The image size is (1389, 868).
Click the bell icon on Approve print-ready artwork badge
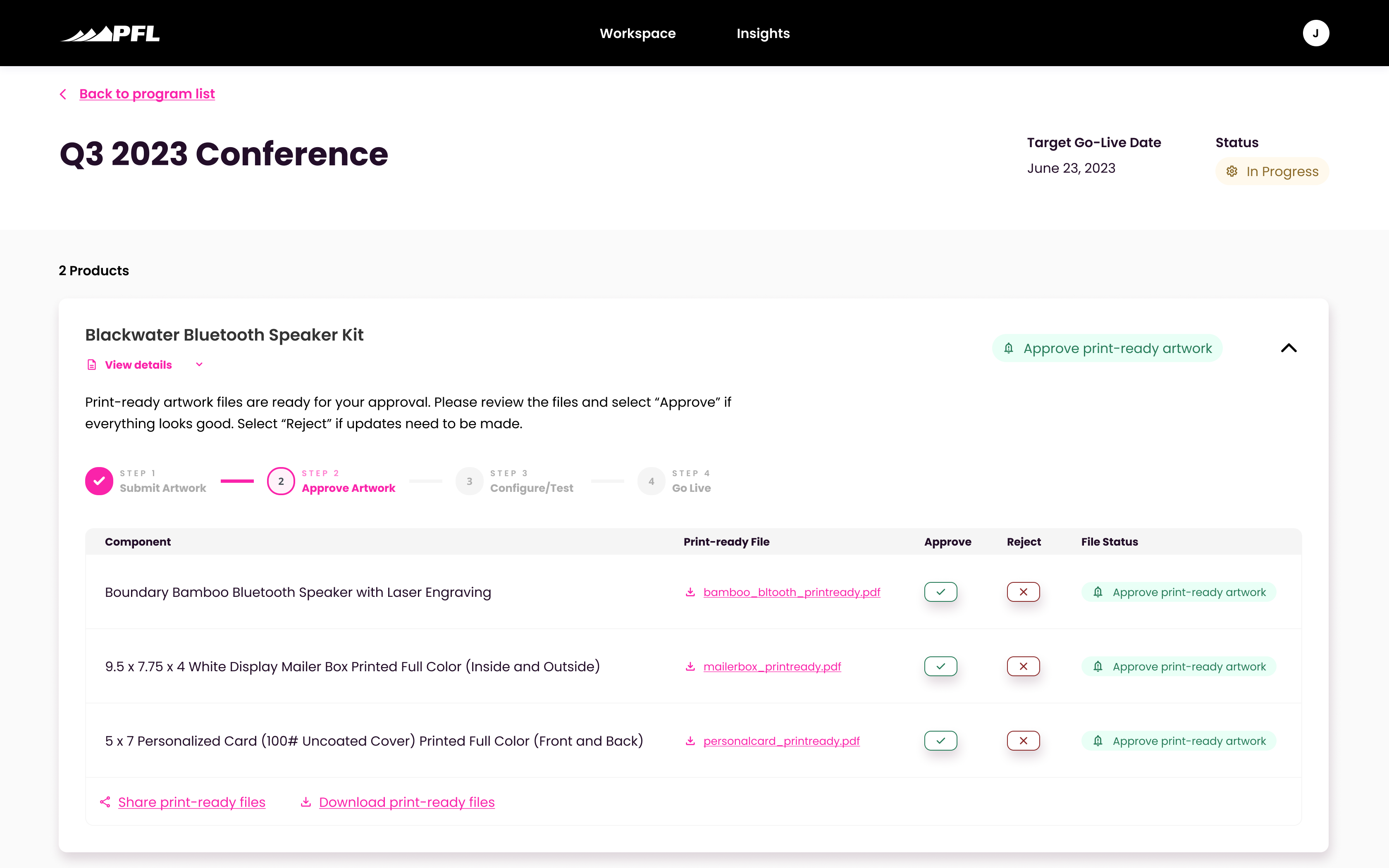[x=1008, y=348]
